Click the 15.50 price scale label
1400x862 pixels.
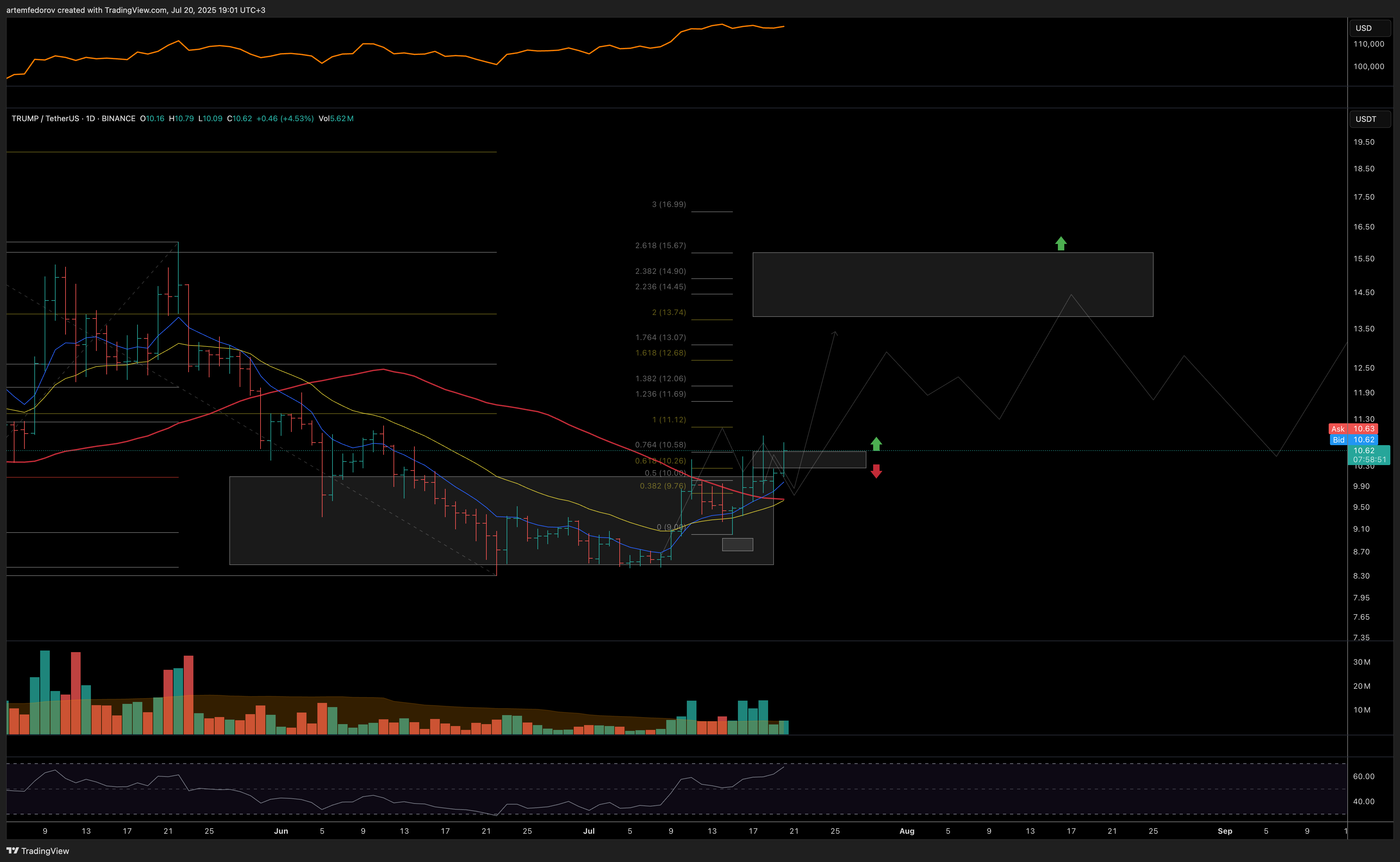[1363, 258]
